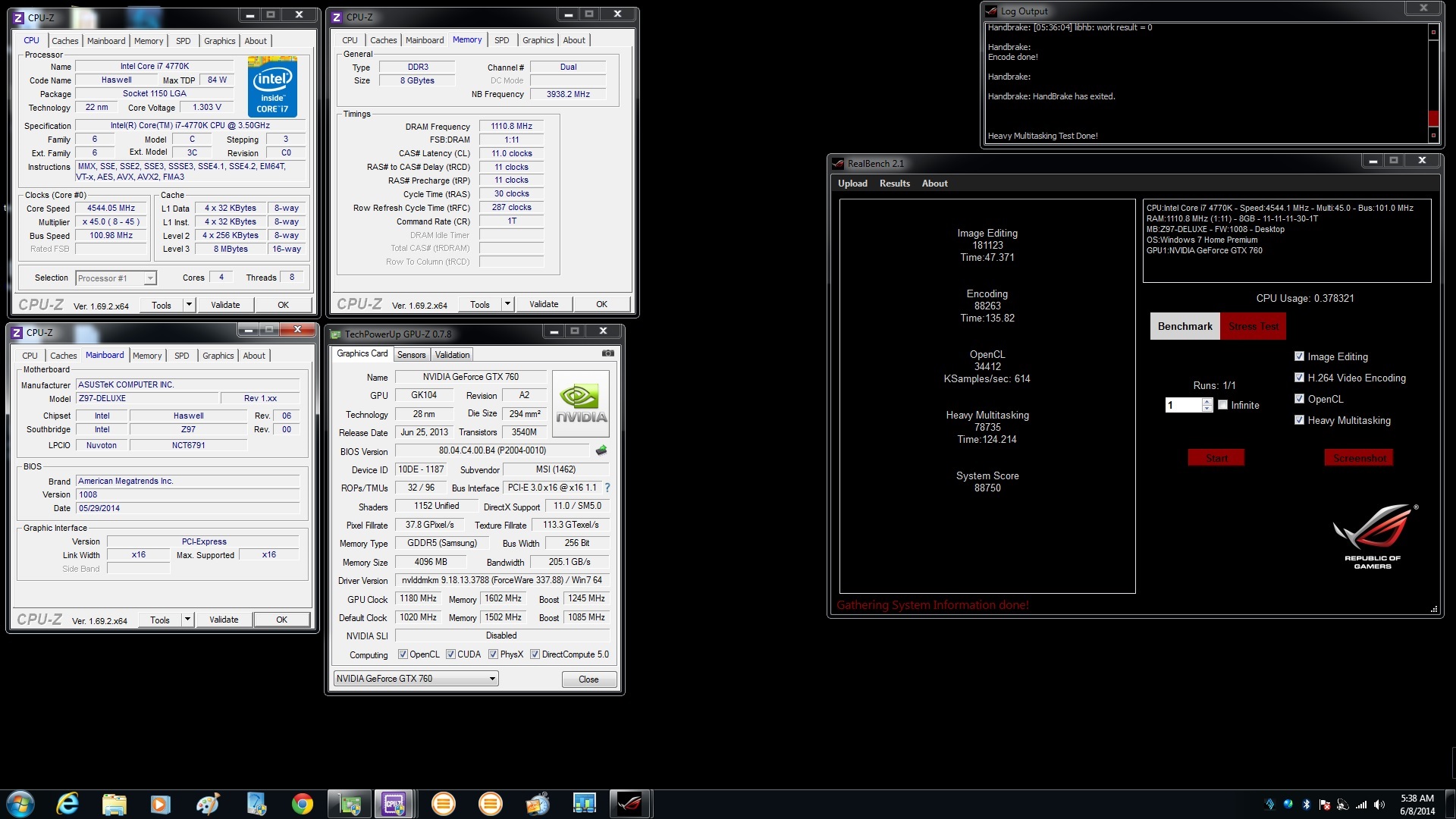Click the Log Output scrollbar red thumb

point(1433,118)
